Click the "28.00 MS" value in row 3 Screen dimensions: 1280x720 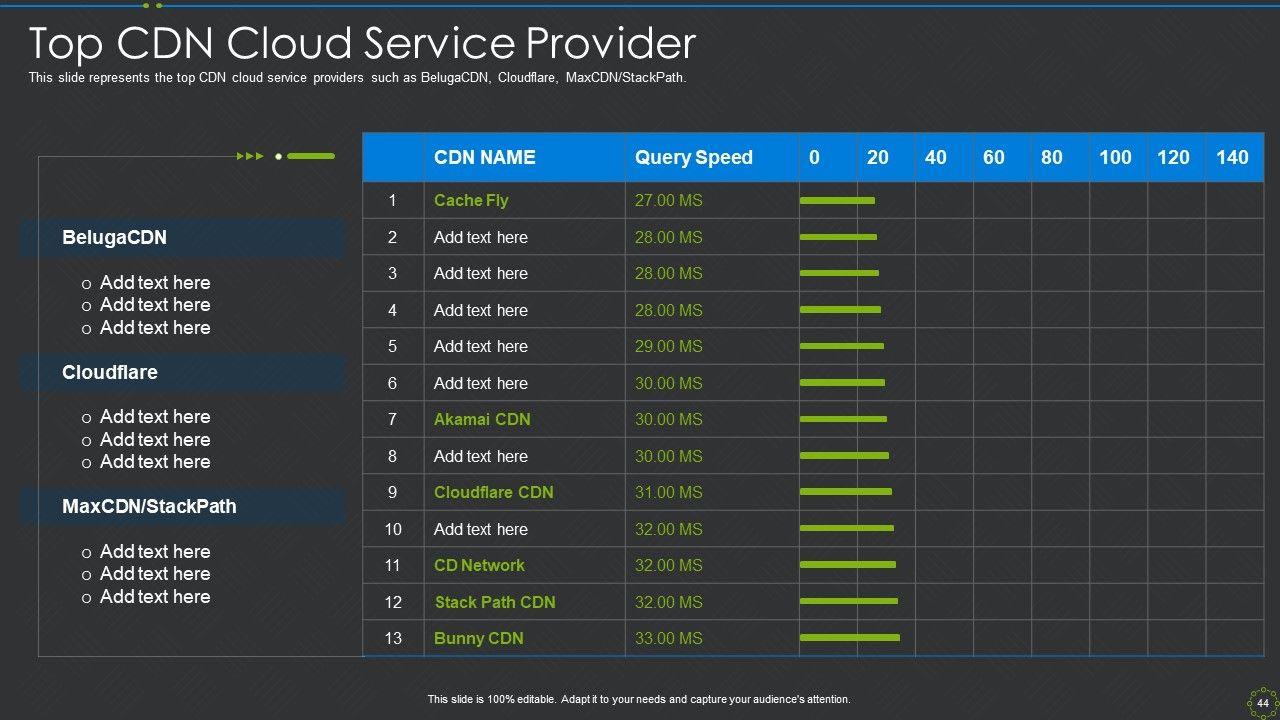[x=669, y=273]
